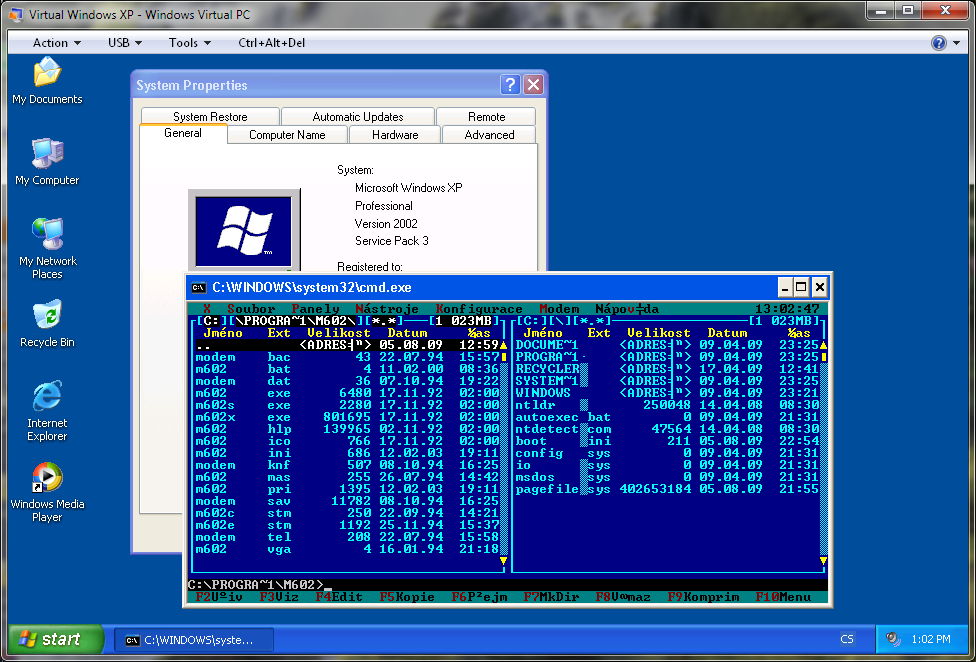Image resolution: width=976 pixels, height=662 pixels.
Task: Select the WINDOWS directory in right panel
Action: 667,393
